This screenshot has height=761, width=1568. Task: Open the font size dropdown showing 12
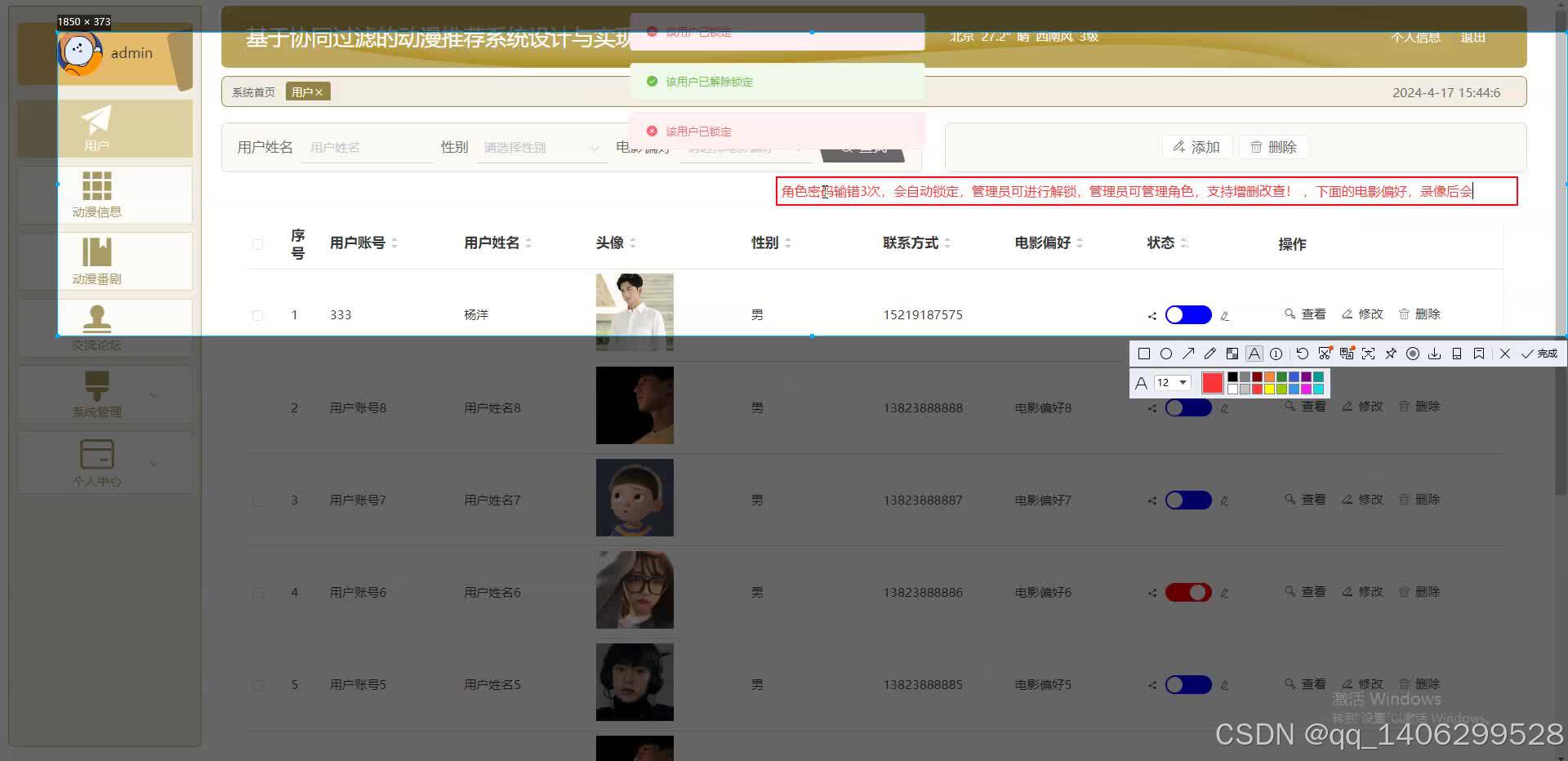pyautogui.click(x=1173, y=382)
